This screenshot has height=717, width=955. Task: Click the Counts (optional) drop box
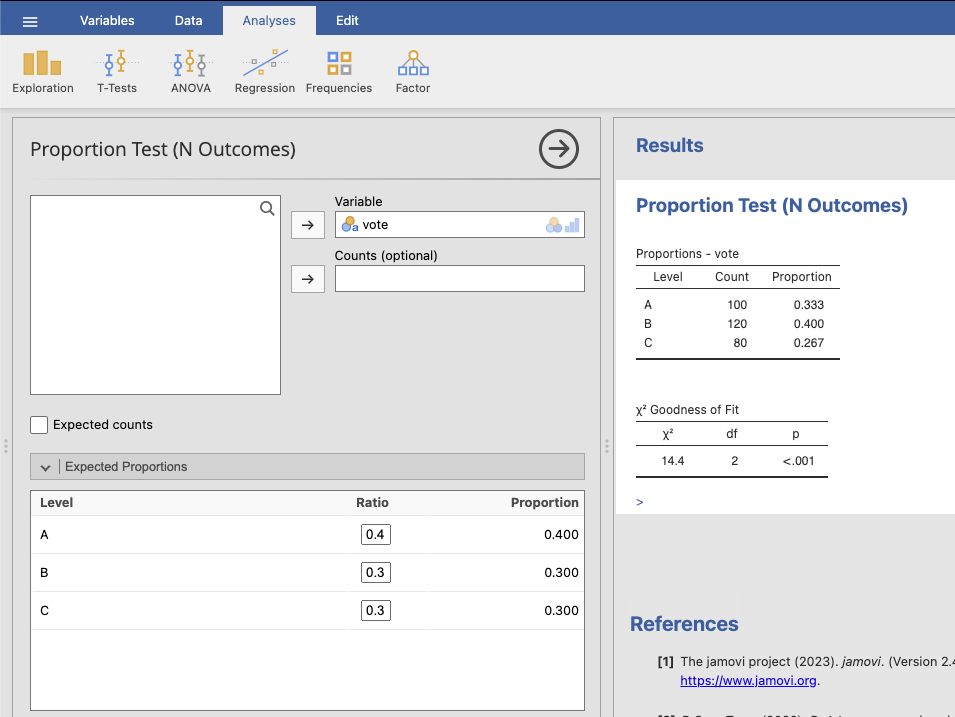[x=459, y=279]
